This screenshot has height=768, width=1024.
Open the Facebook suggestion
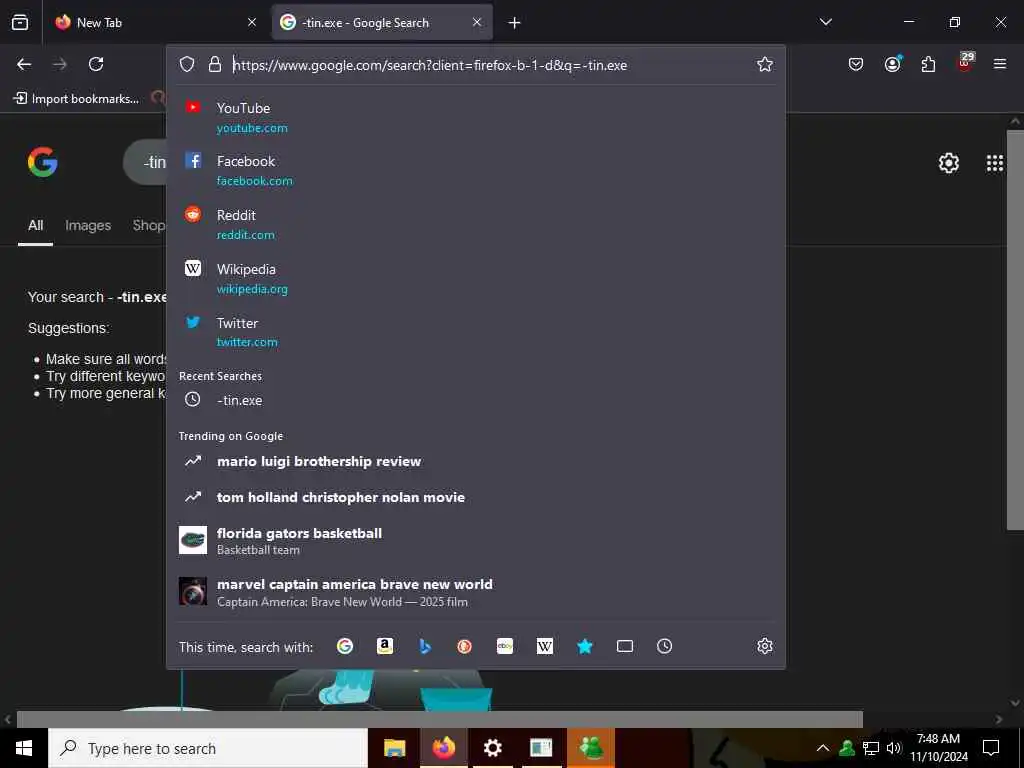coord(475,170)
